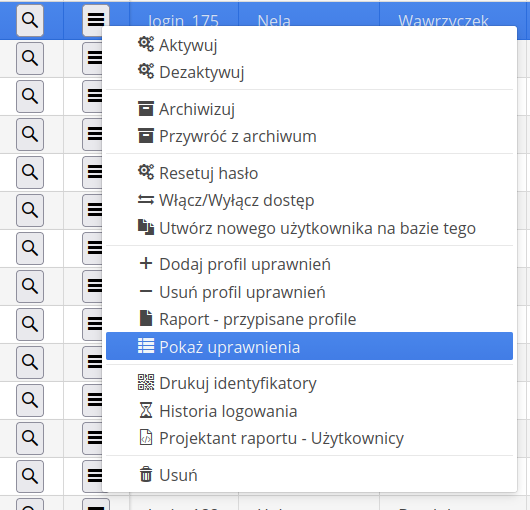
Task: Click the archive box icon for Archiwizuj
Action: click(x=146, y=109)
